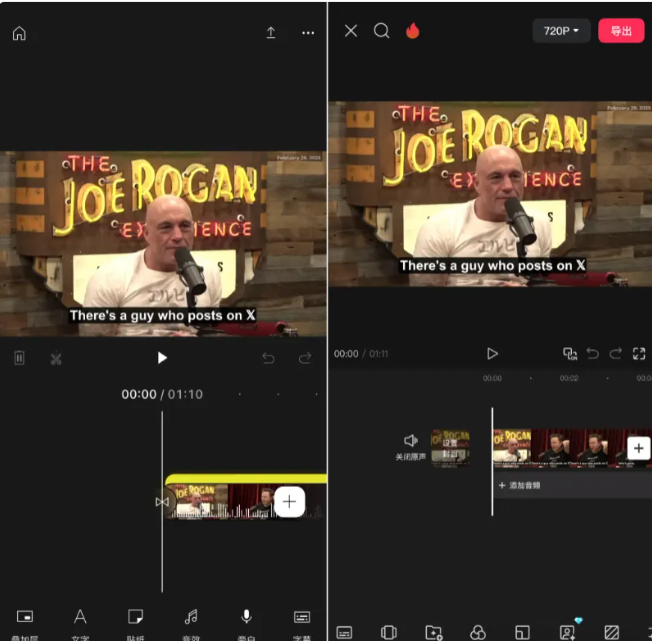Expand the 720P resolution dropdown

(561, 31)
